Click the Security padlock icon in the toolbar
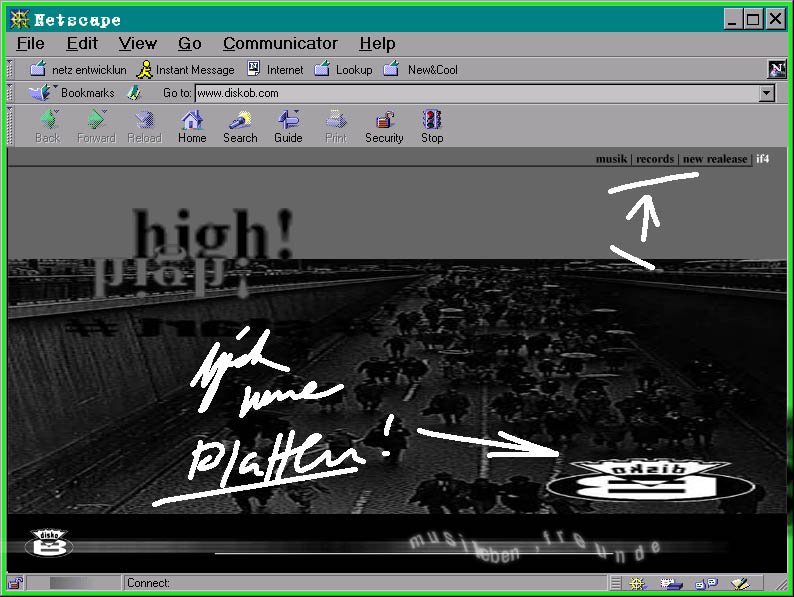The height and width of the screenshot is (597, 794). (x=384, y=126)
